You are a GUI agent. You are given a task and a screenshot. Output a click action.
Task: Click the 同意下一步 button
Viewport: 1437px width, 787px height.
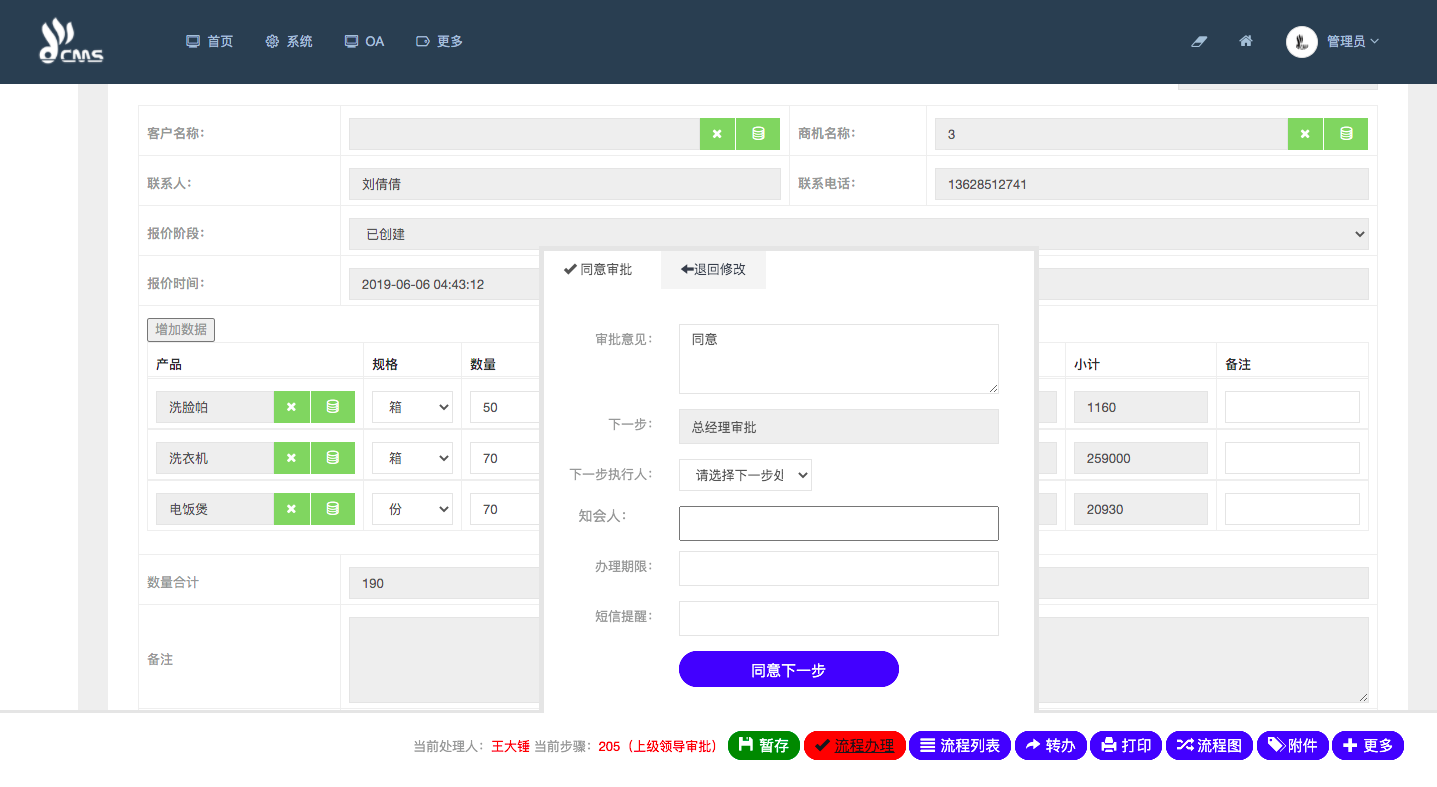coord(788,669)
